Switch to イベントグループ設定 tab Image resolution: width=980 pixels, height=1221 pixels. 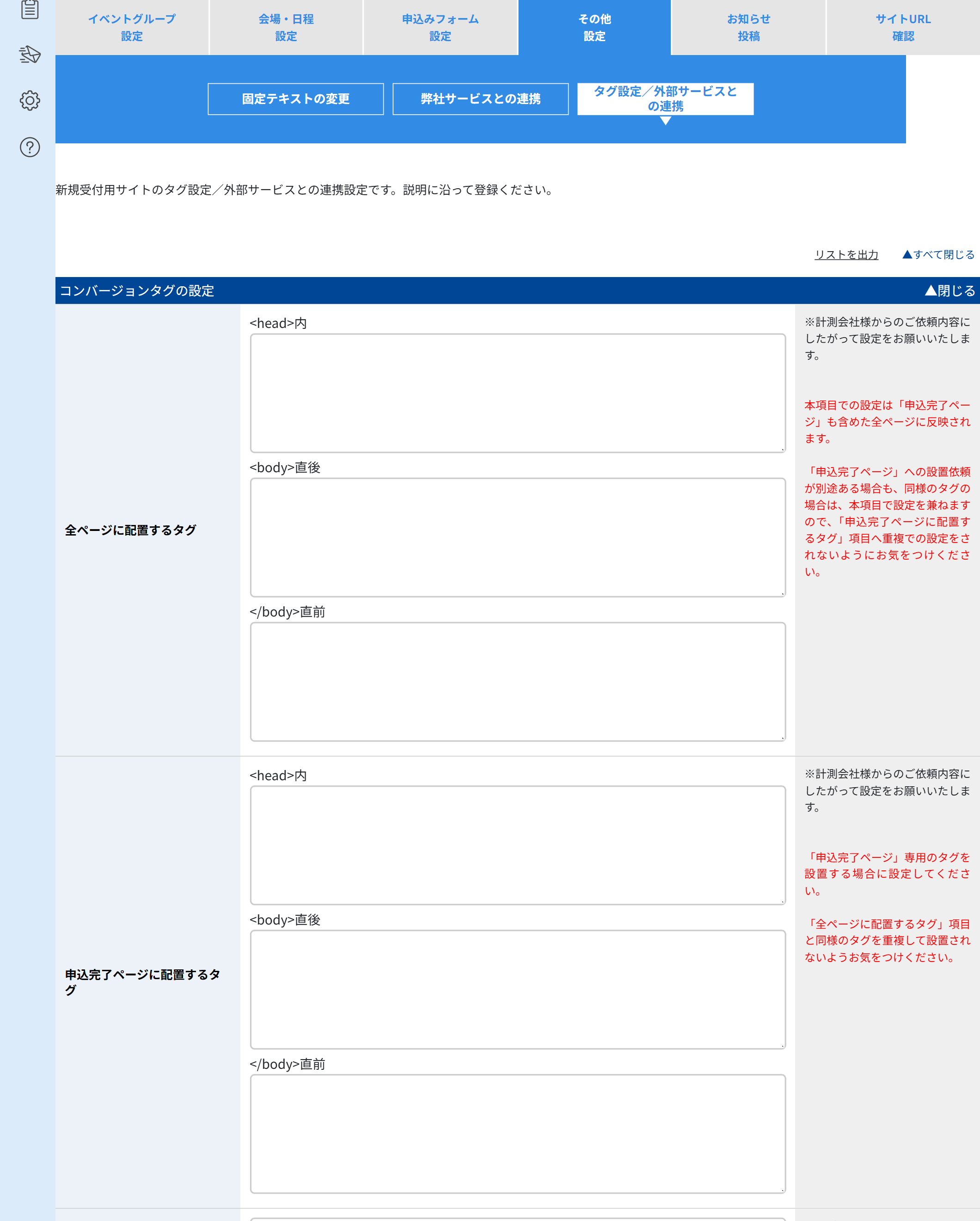point(132,27)
